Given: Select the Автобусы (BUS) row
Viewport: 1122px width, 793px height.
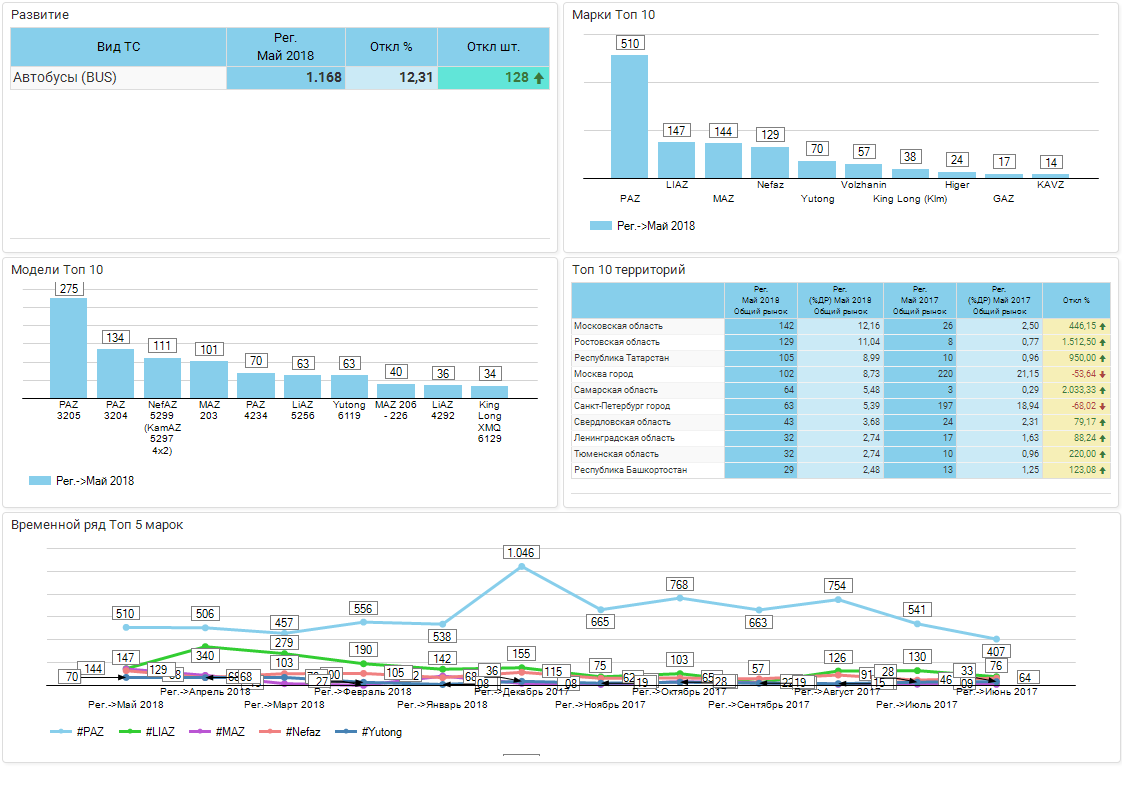Looking at the screenshot, I should pos(65,78).
